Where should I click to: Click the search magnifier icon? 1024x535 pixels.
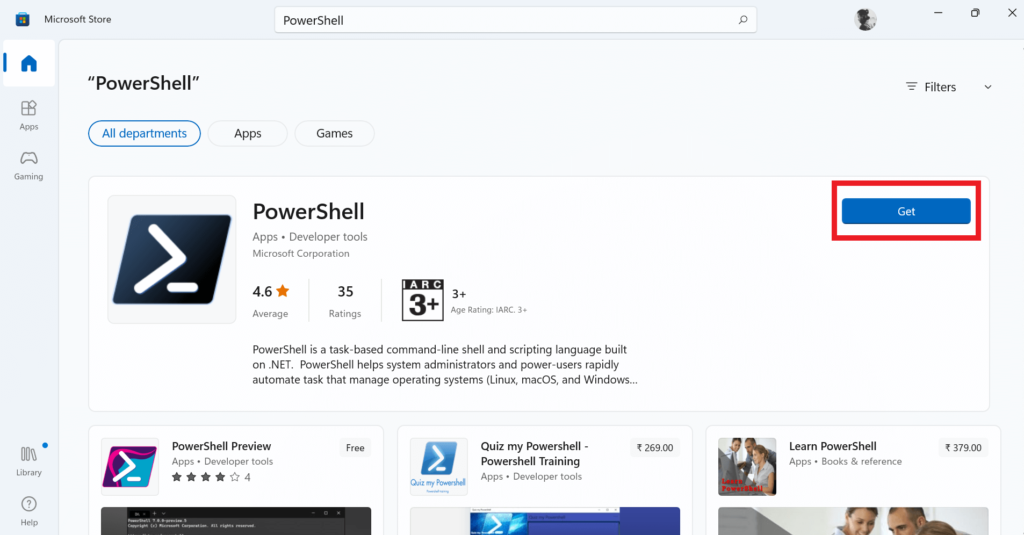[x=742, y=20]
